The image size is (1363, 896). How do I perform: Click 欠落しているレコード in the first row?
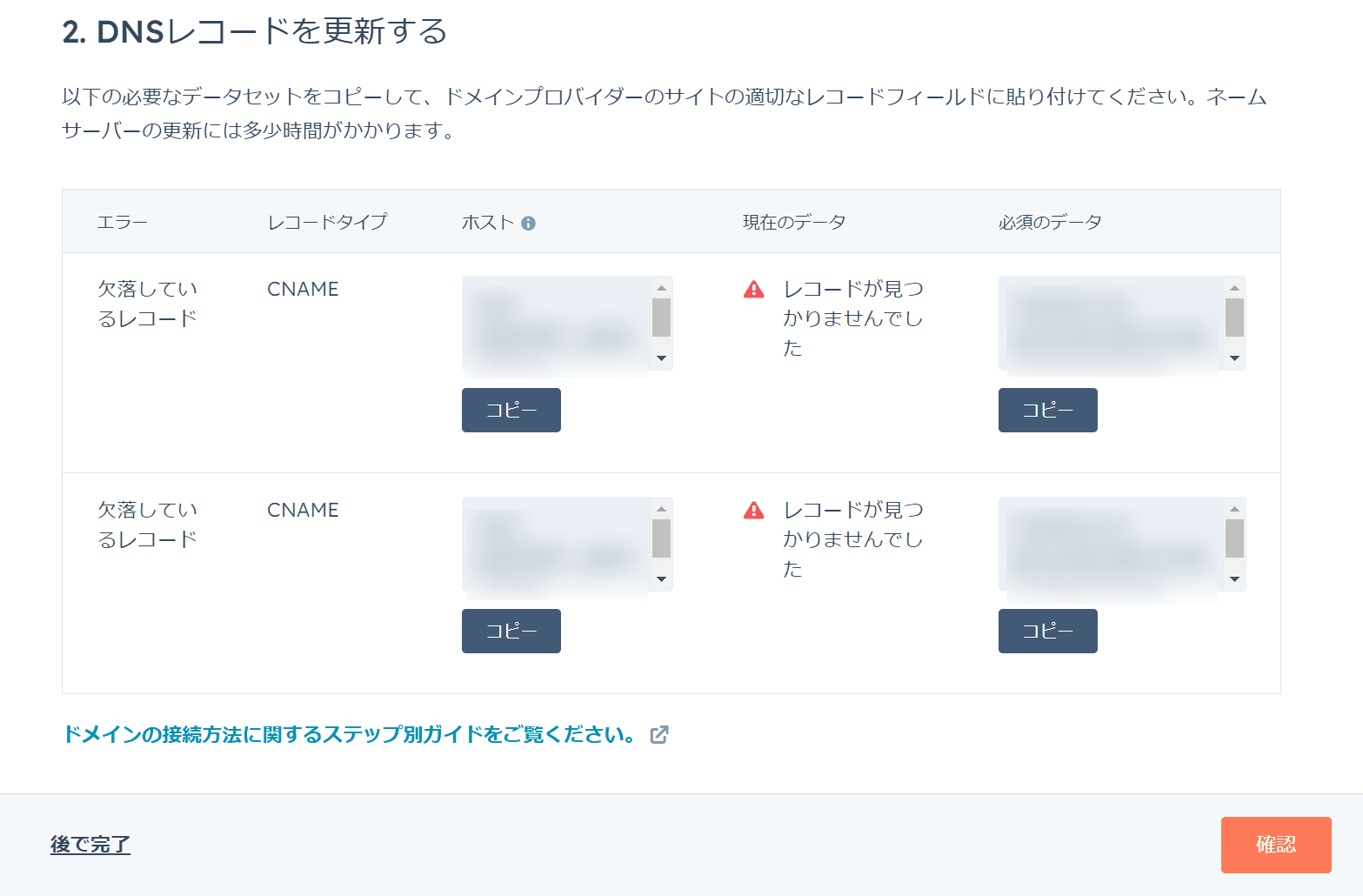[148, 304]
